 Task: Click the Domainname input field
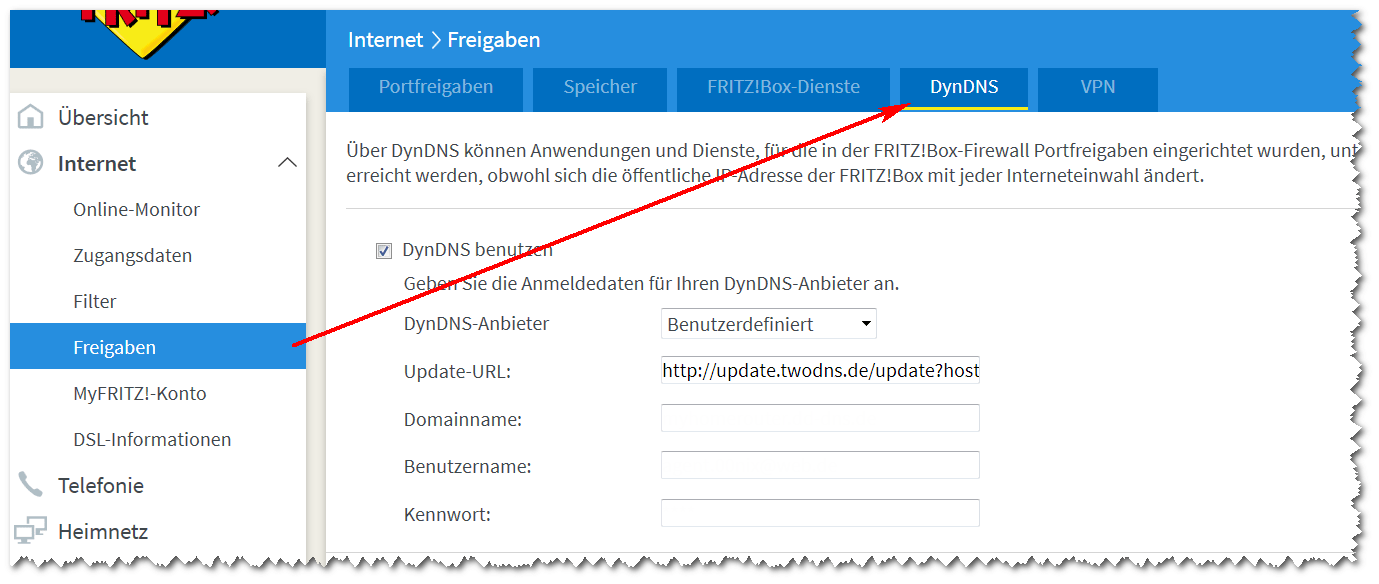pos(819,417)
